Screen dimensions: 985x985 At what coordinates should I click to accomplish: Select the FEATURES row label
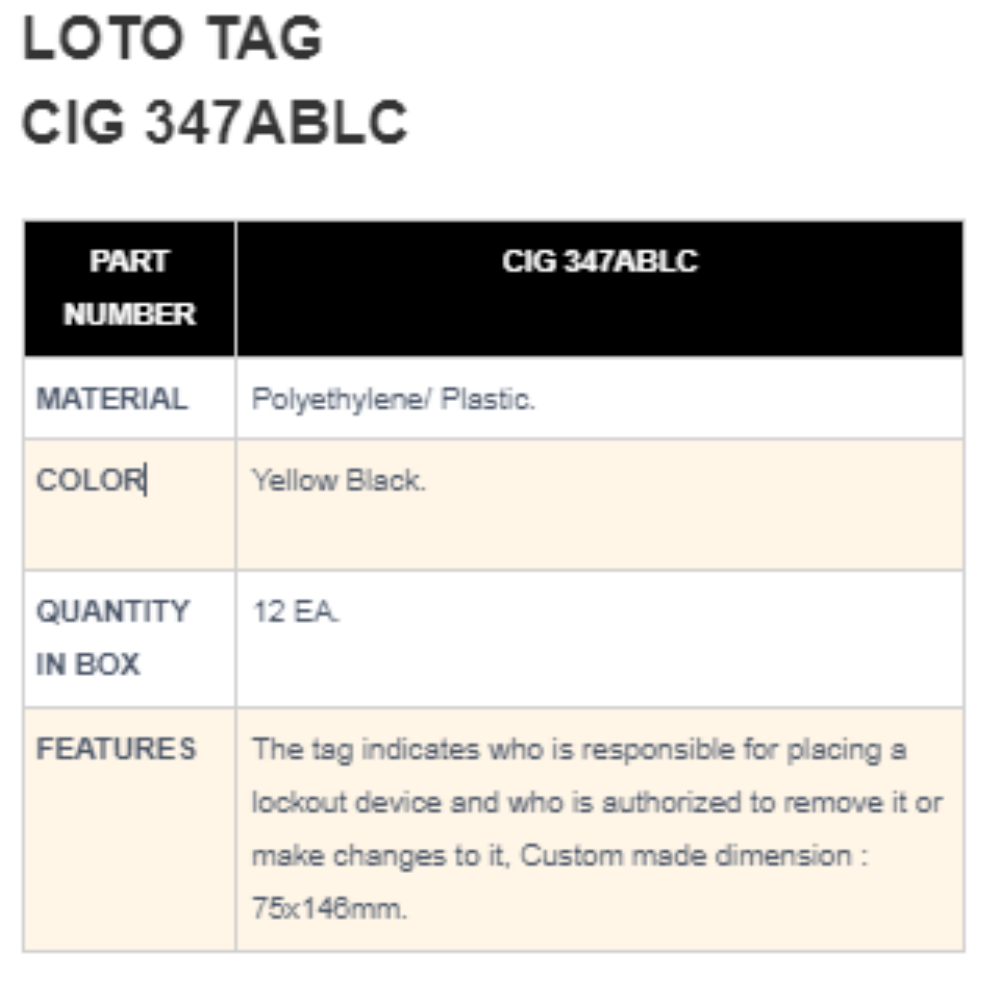(116, 749)
